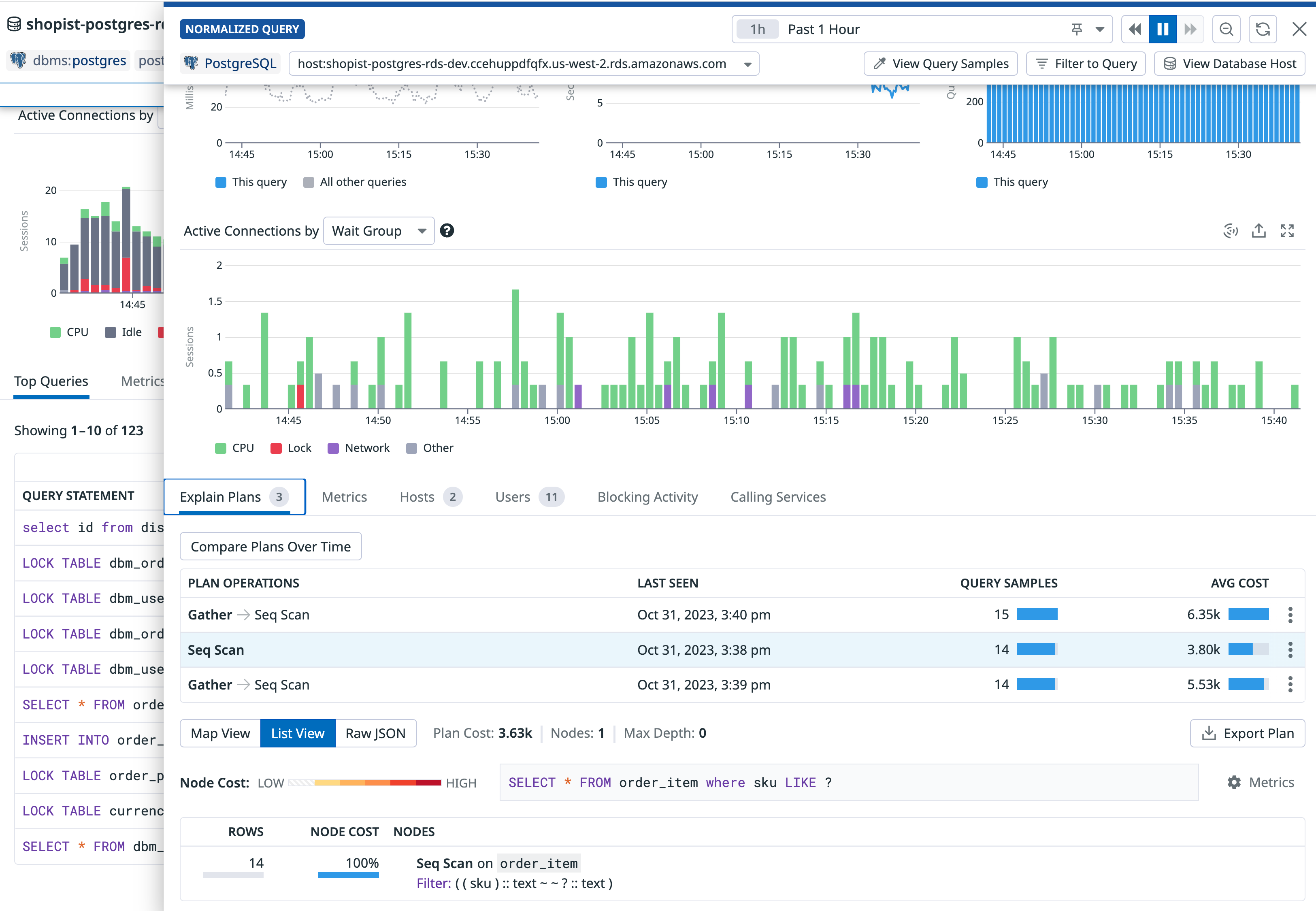
Task: Click the NORMALIZED QUERY badge
Action: coord(242,29)
